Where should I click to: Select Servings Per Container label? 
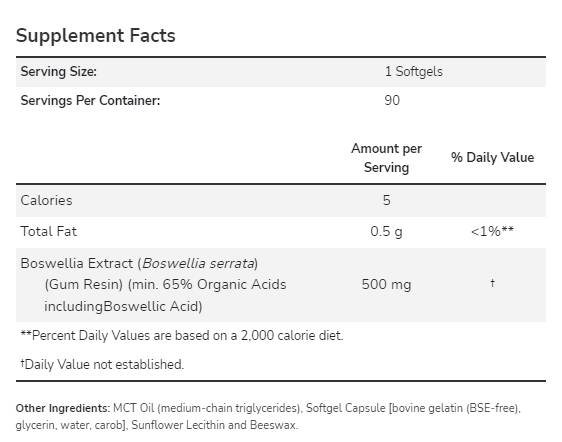pyautogui.click(x=90, y=100)
